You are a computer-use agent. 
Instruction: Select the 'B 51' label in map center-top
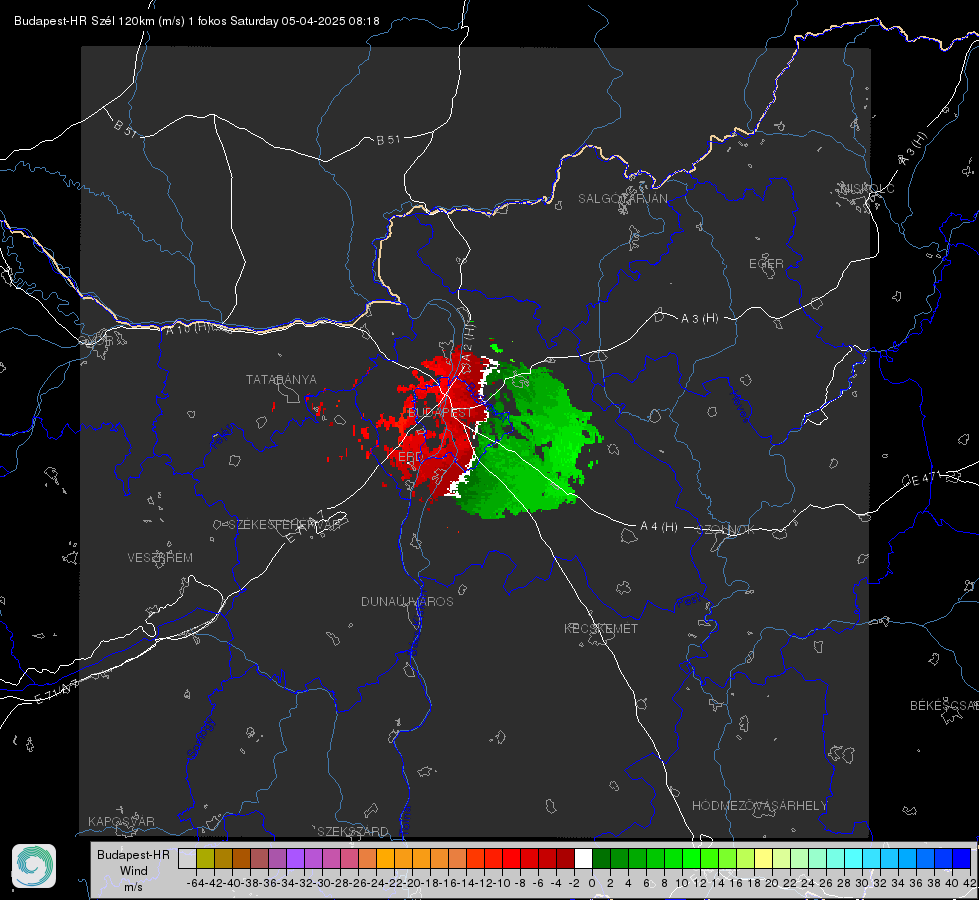tap(388, 140)
